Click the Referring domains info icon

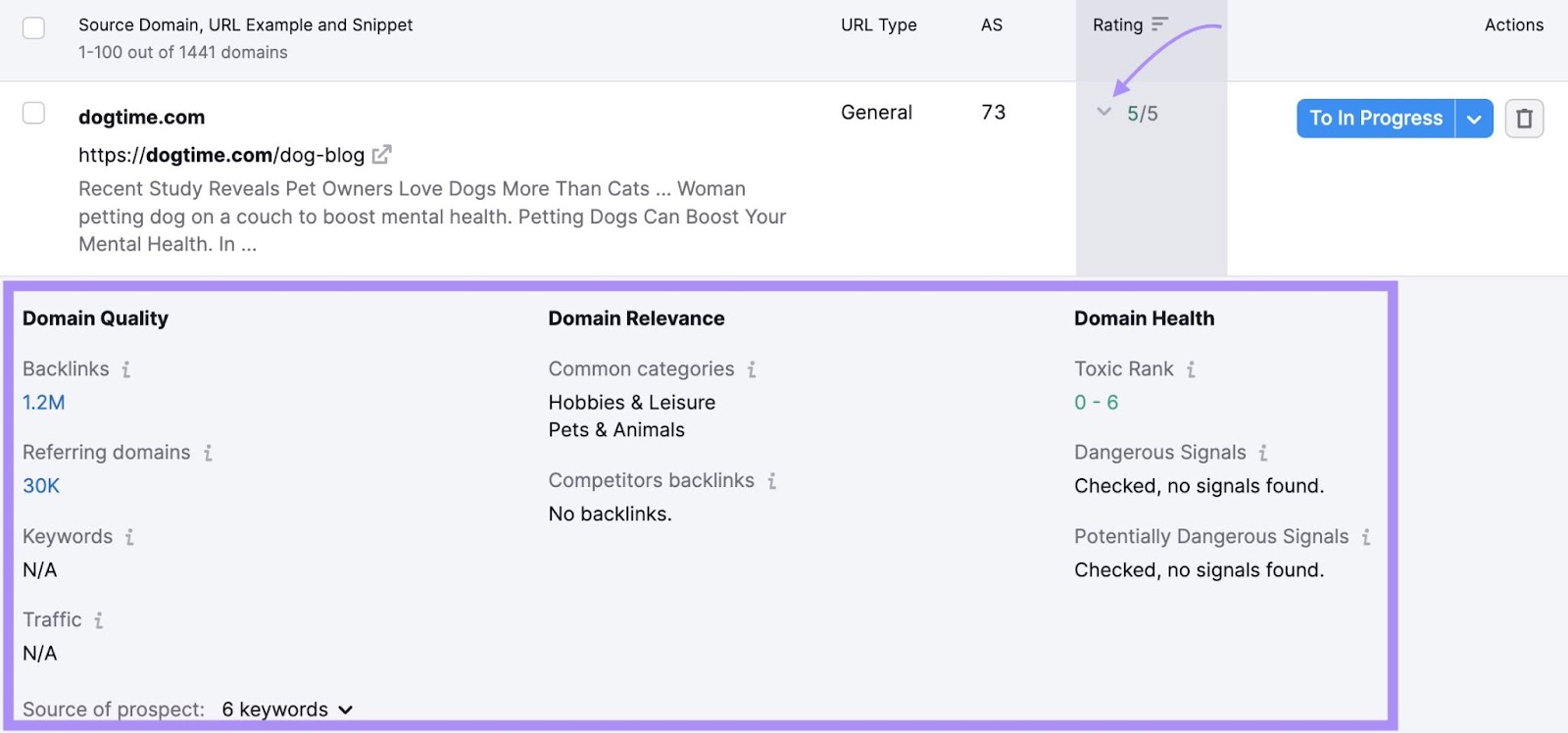pos(208,453)
